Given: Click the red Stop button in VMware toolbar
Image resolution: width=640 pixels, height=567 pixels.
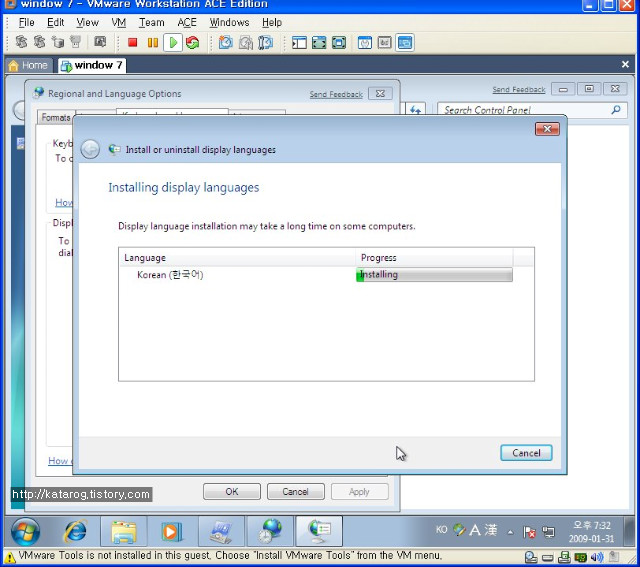Looking at the screenshot, I should point(132,42).
